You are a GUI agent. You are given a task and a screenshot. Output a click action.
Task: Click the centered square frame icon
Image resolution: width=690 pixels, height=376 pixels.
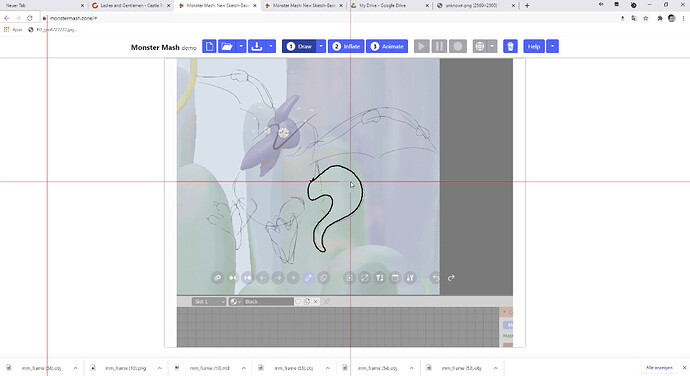[349, 278]
